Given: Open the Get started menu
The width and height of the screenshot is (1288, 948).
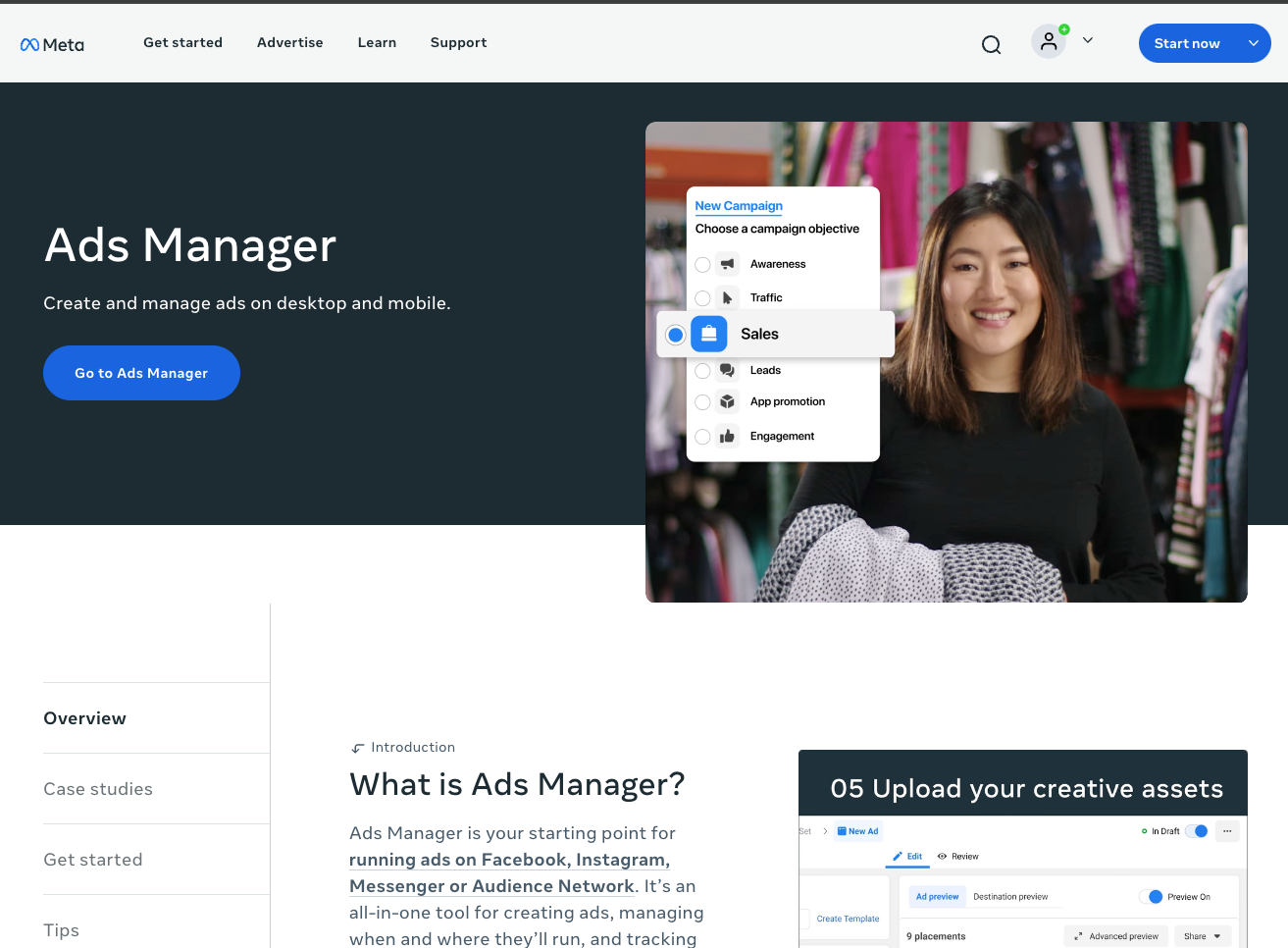Looking at the screenshot, I should point(182,42).
